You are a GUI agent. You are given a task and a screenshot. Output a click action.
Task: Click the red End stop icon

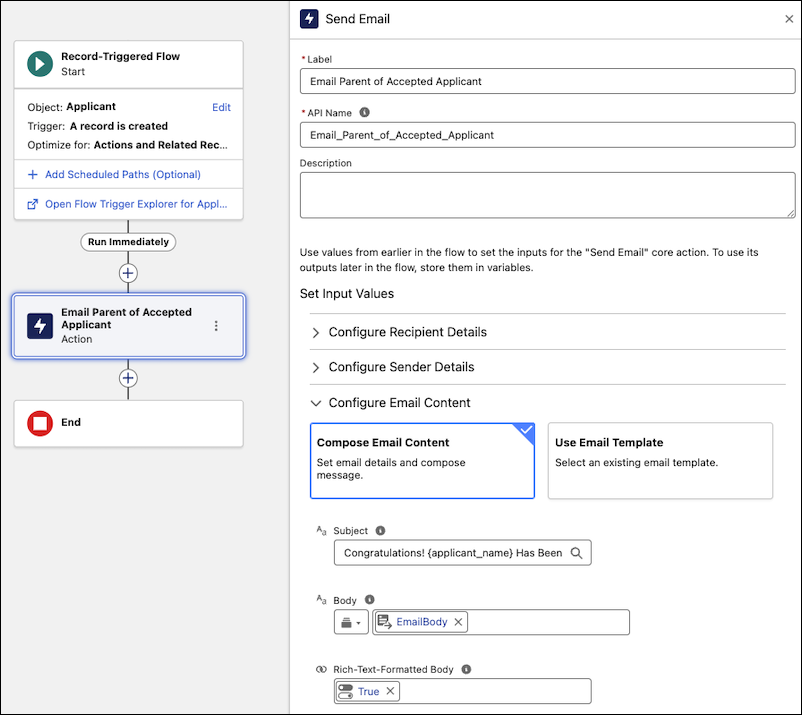tap(40, 423)
